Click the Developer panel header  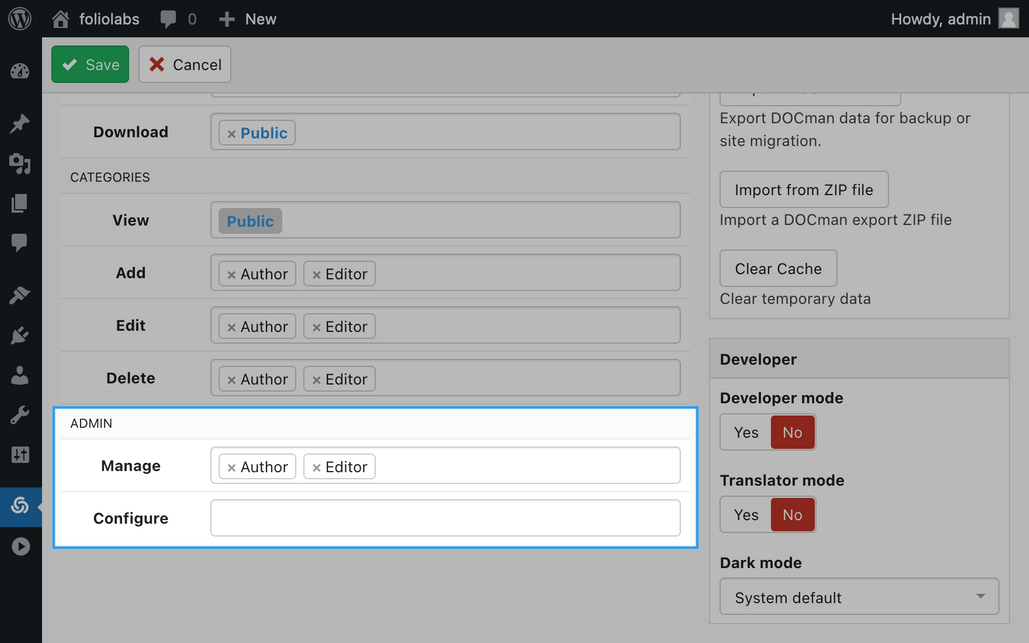pos(859,359)
